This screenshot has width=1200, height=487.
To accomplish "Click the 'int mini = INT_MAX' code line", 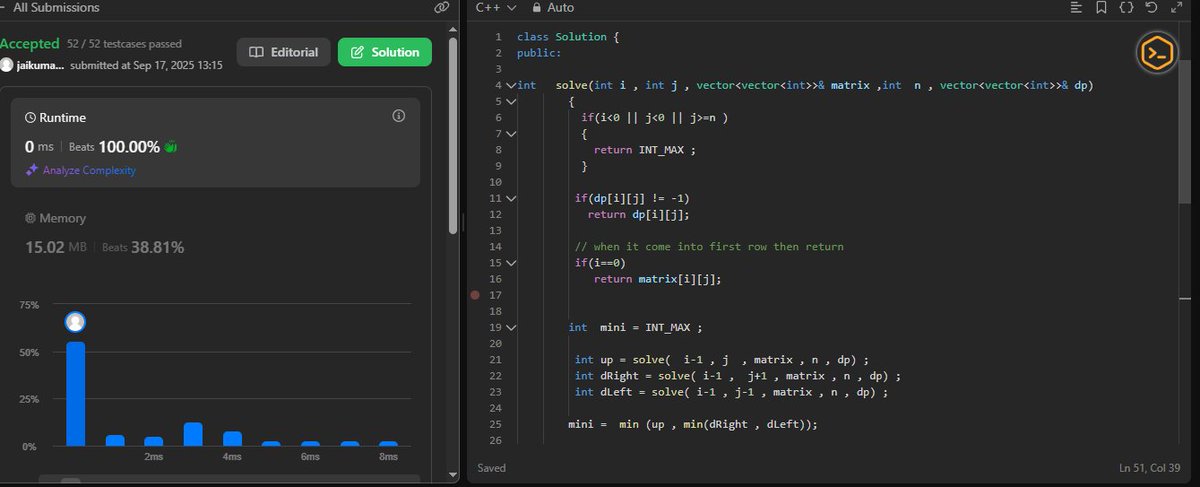I will pos(636,327).
